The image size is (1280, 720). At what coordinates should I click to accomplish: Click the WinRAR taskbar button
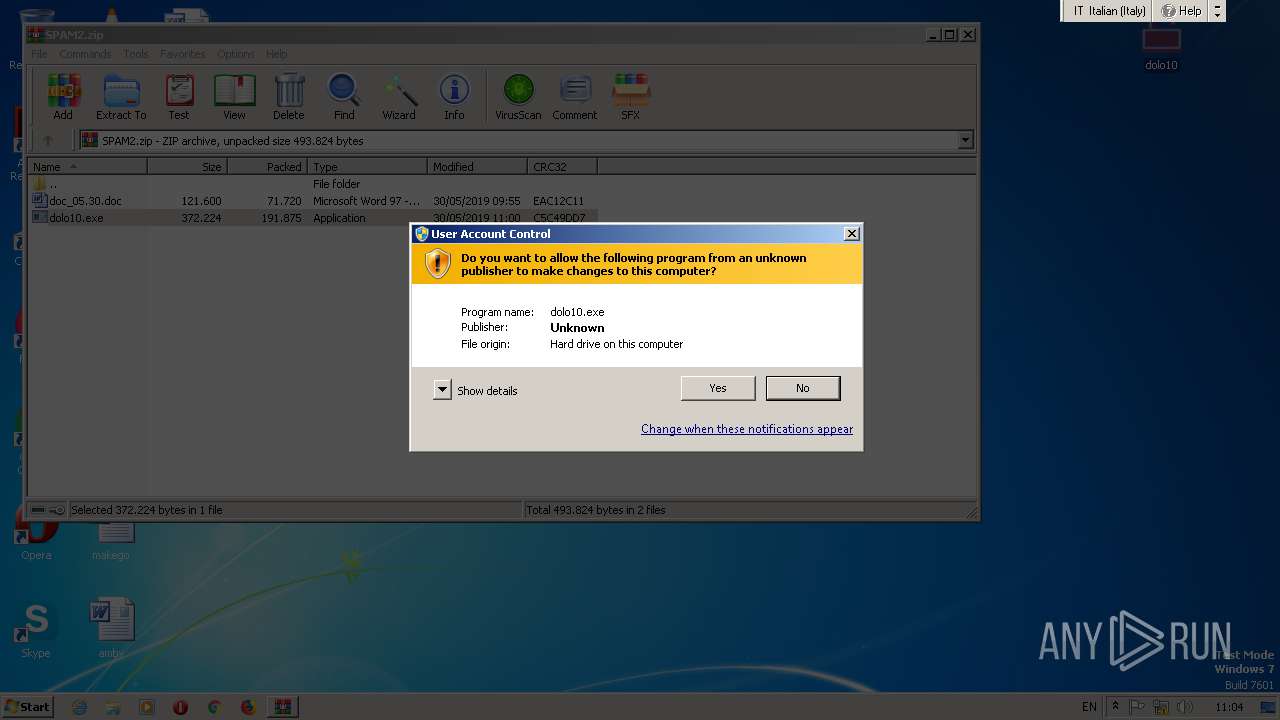click(x=282, y=707)
